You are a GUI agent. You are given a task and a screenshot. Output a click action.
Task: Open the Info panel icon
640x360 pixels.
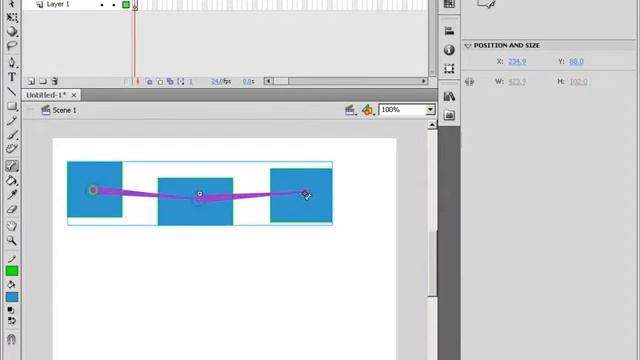coord(449,50)
